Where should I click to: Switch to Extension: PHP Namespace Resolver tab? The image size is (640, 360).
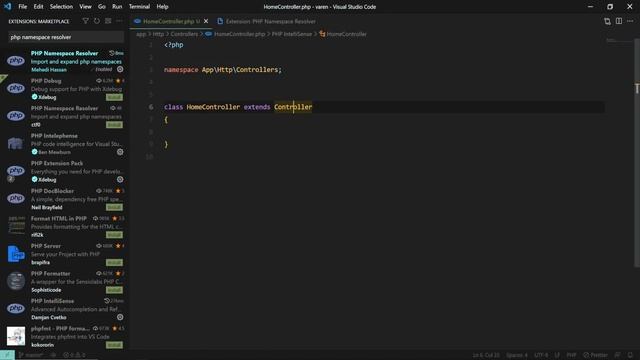[267, 21]
